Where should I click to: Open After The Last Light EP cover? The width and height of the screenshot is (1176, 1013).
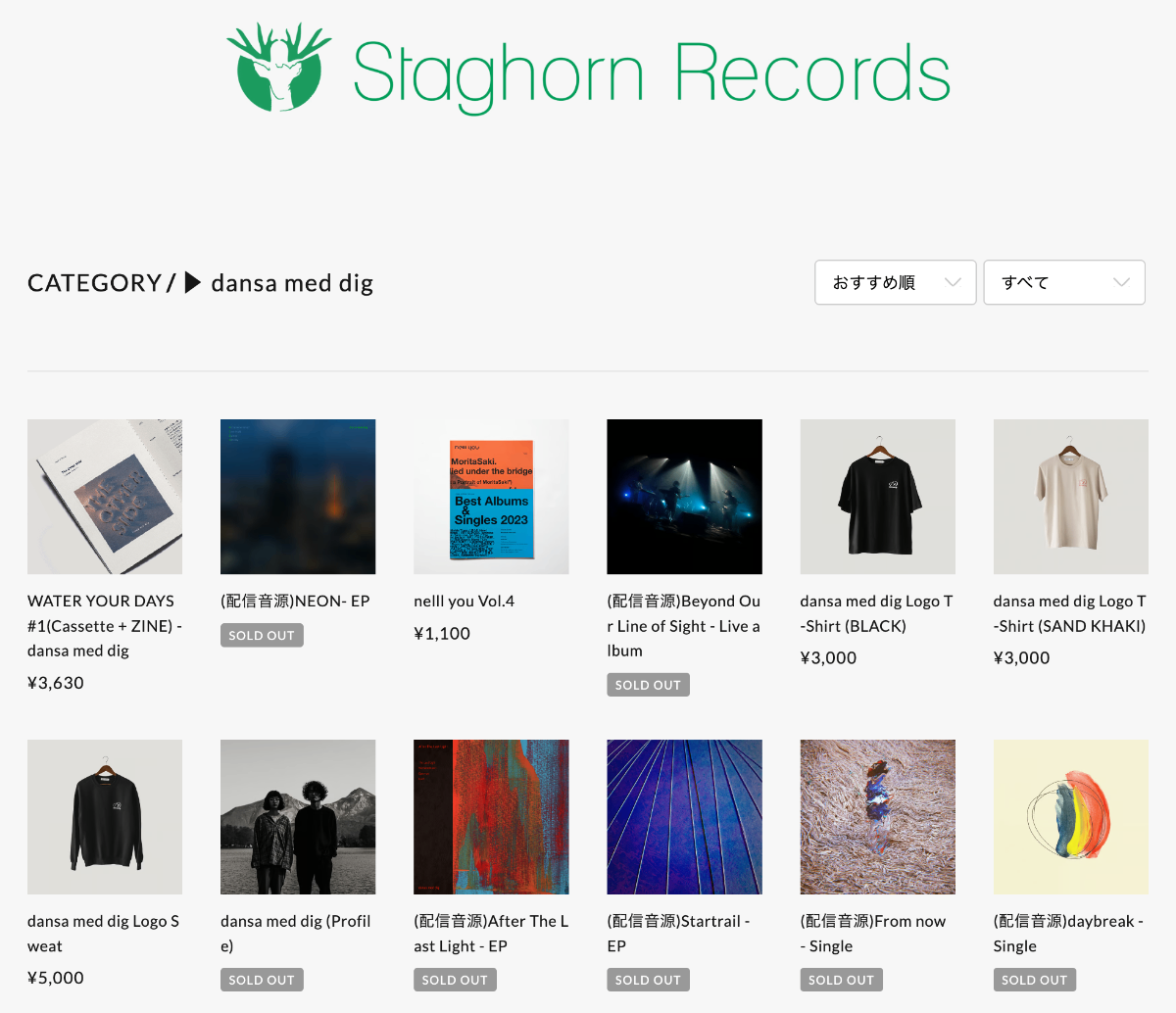click(x=491, y=817)
